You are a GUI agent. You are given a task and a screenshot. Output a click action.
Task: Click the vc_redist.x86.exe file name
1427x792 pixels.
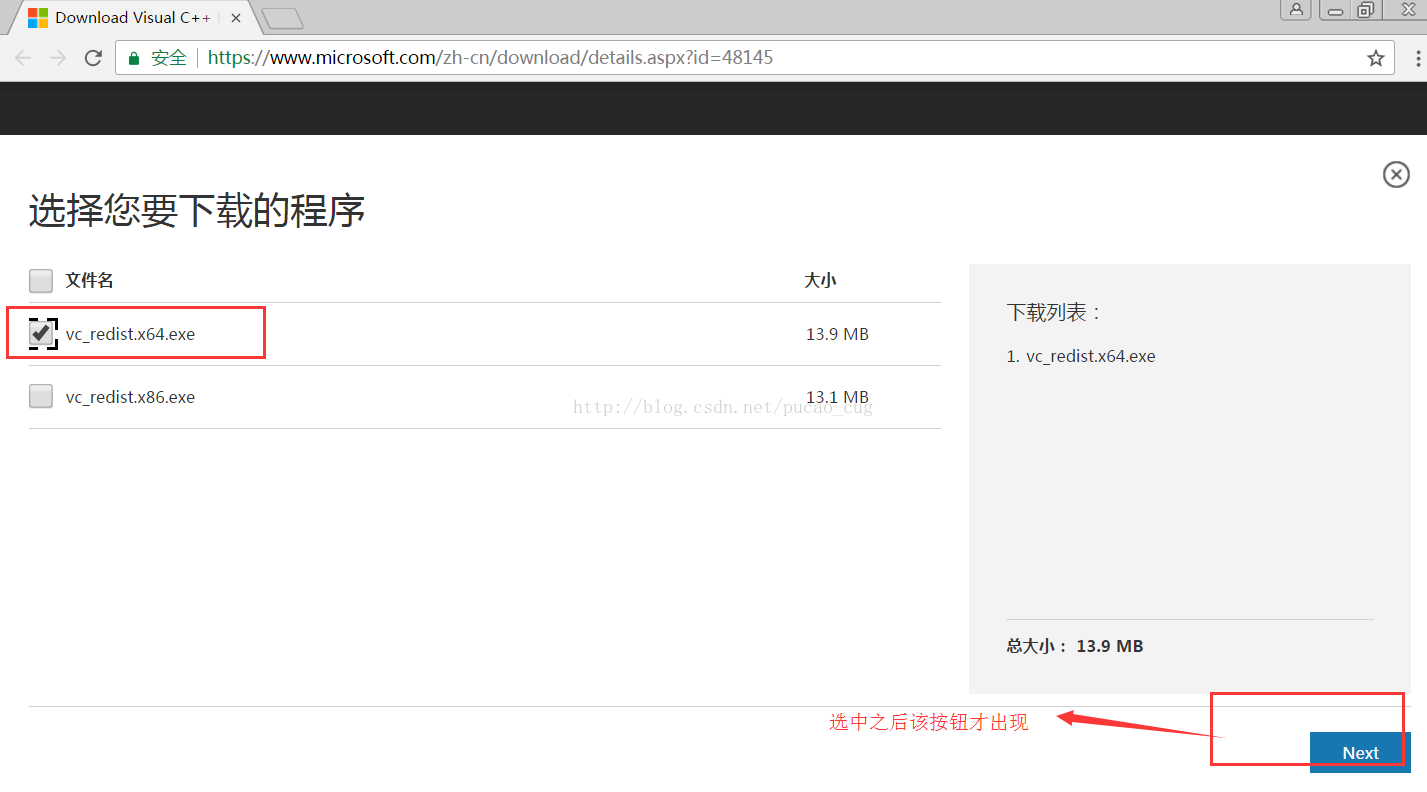(130, 397)
